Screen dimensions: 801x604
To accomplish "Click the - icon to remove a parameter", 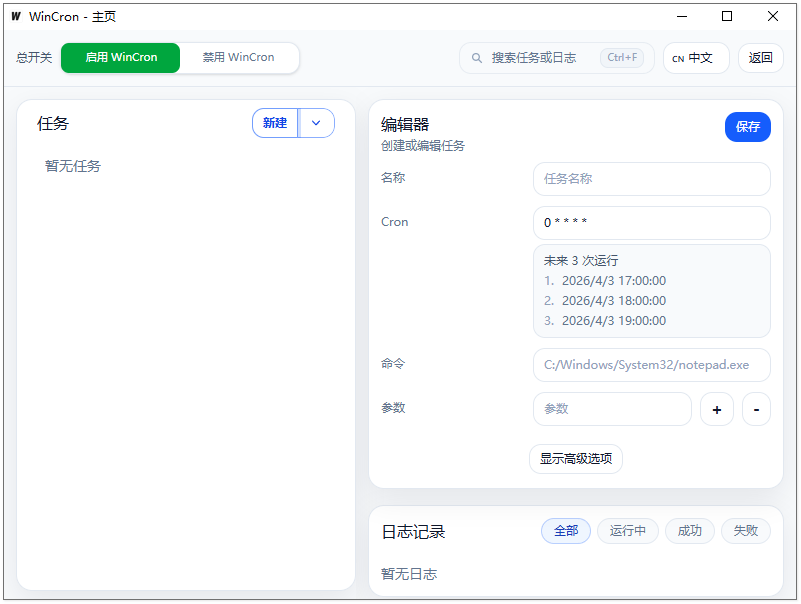I will coord(755,409).
